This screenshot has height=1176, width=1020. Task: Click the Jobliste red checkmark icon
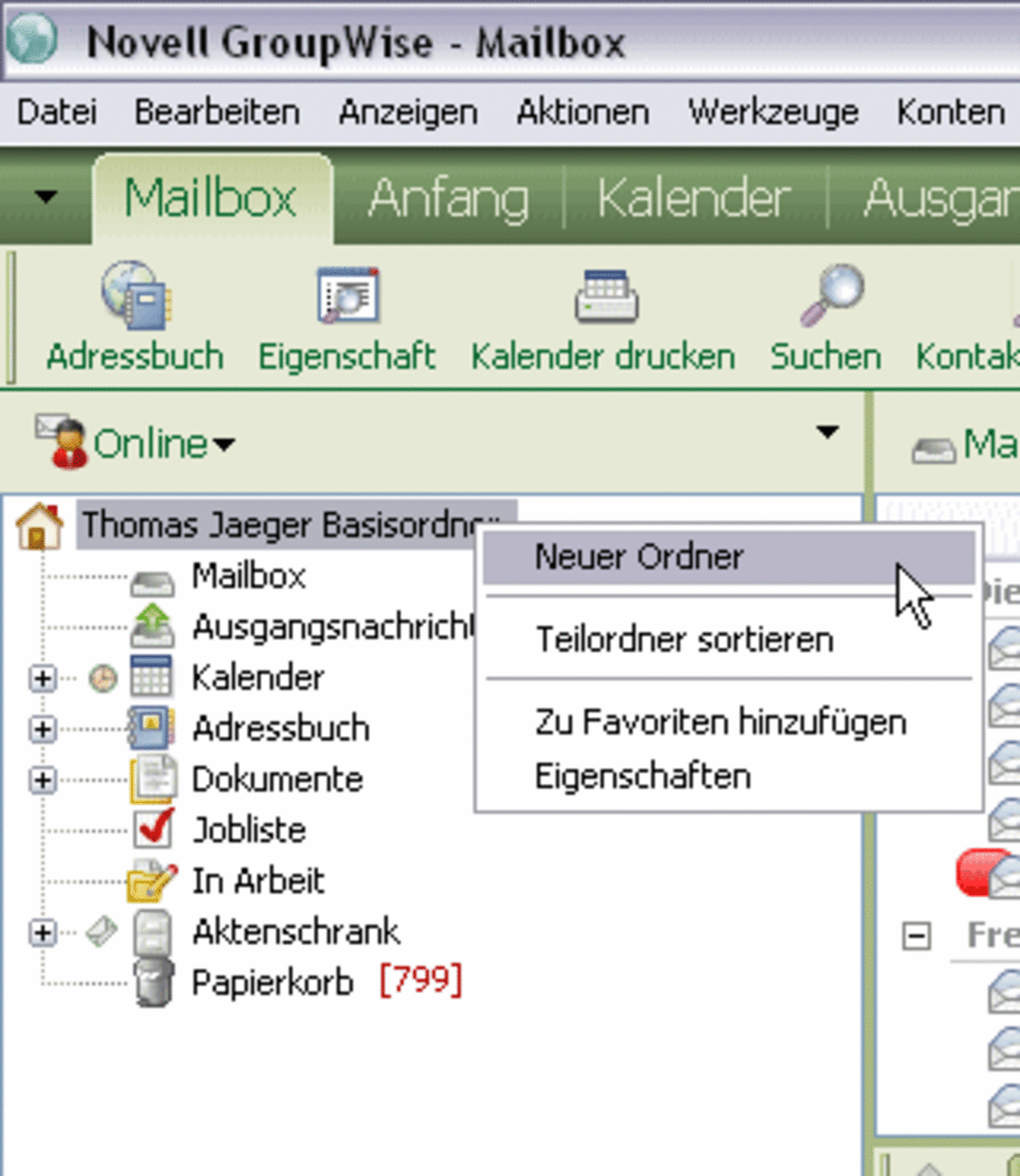click(154, 828)
